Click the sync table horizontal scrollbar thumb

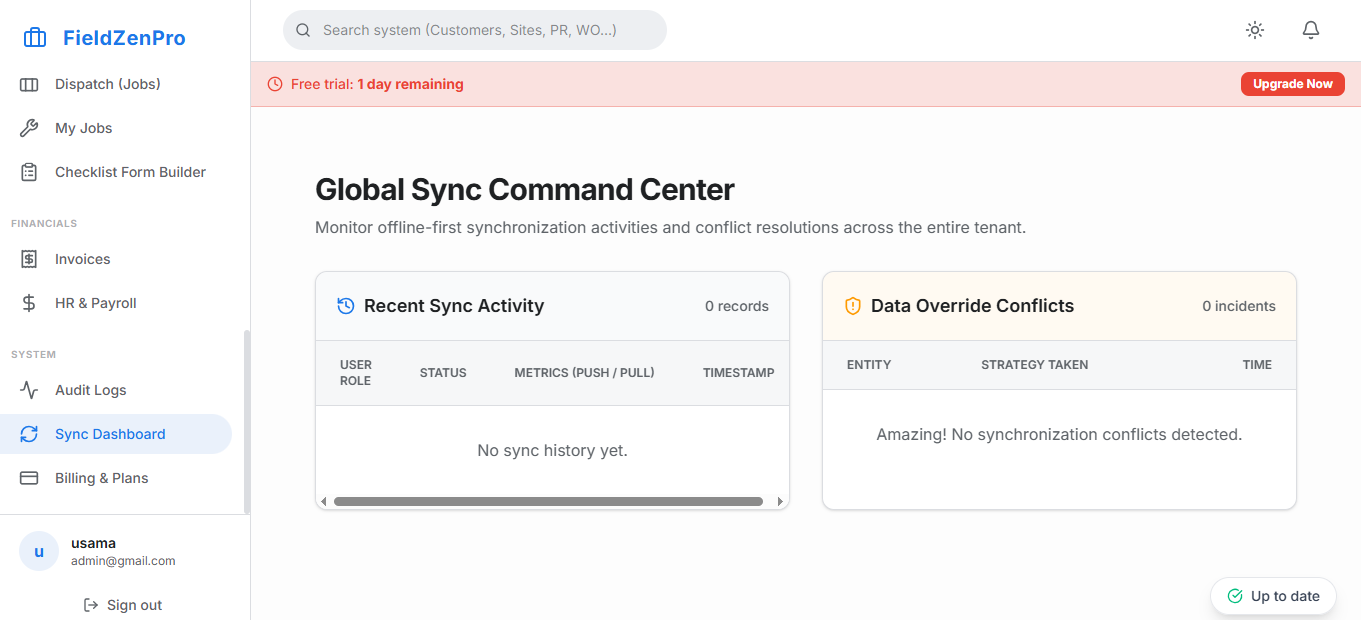pos(548,501)
